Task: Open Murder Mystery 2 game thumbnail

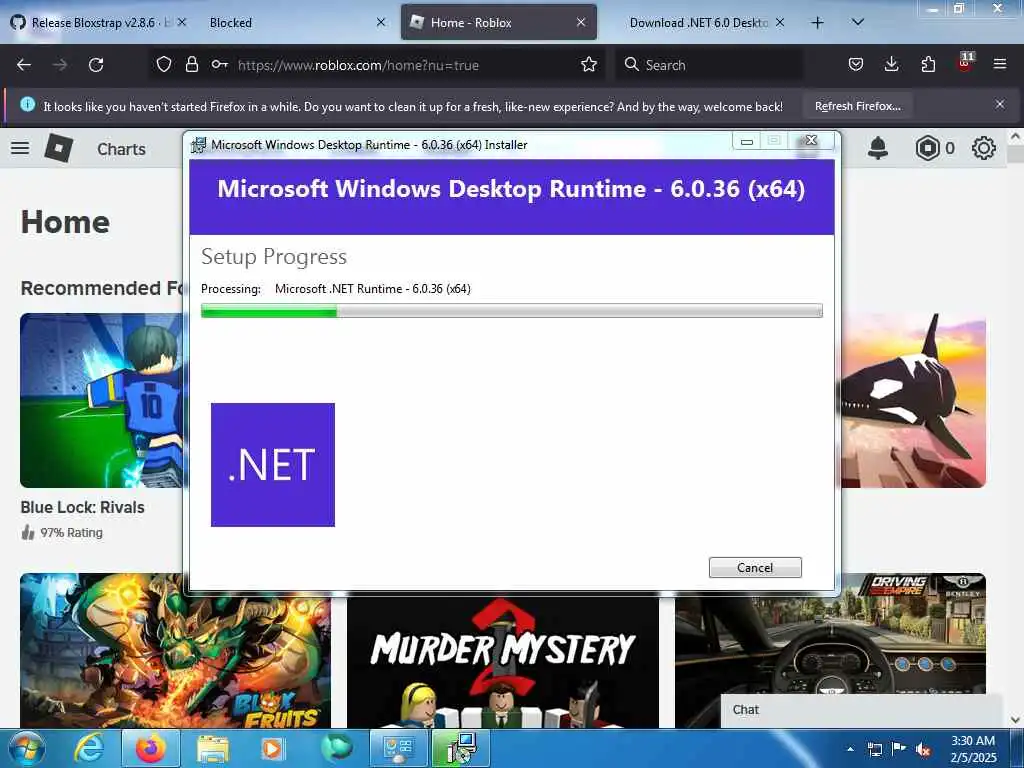Action: click(503, 661)
